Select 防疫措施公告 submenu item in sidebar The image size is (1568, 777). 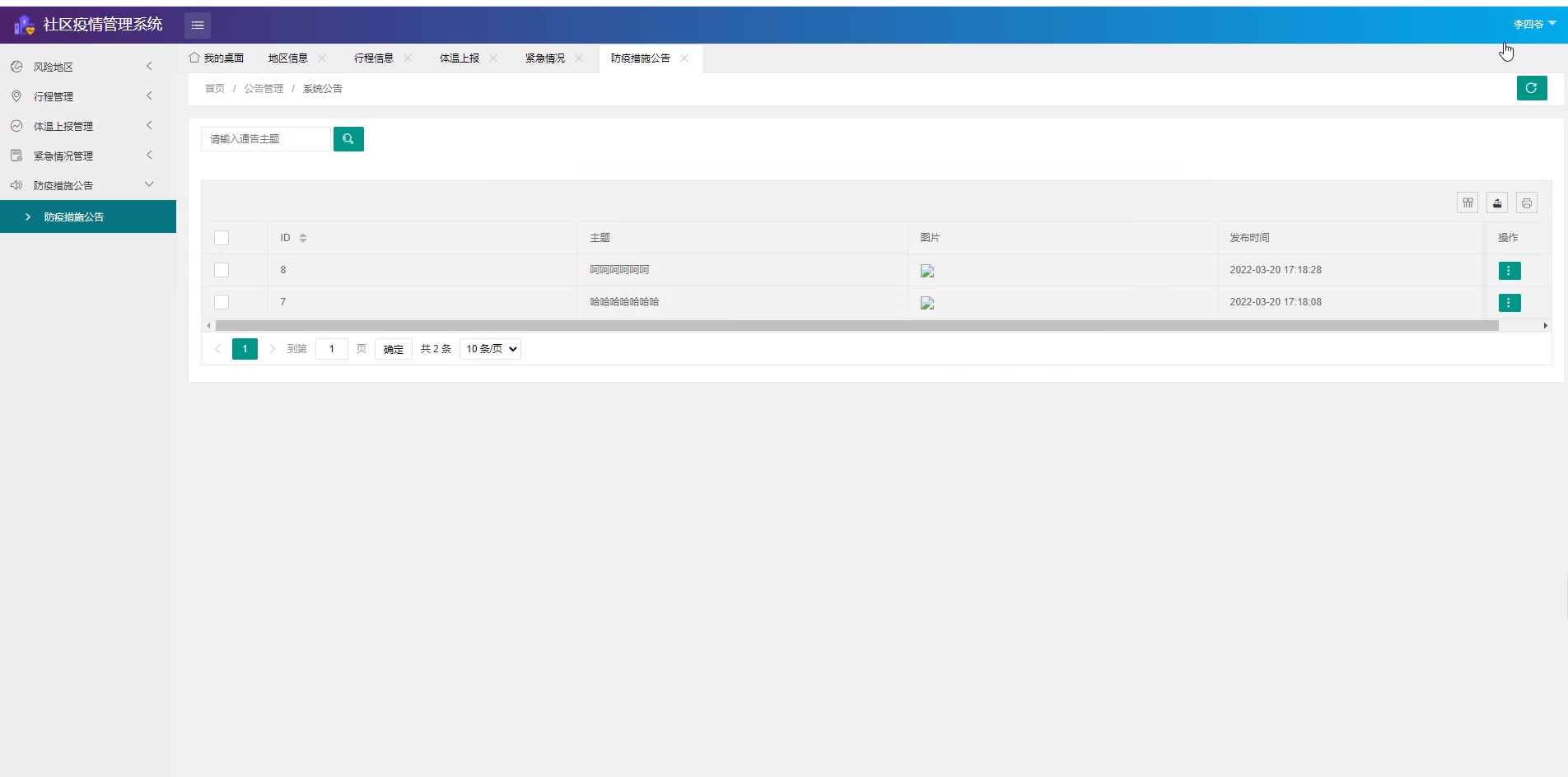[x=88, y=216]
